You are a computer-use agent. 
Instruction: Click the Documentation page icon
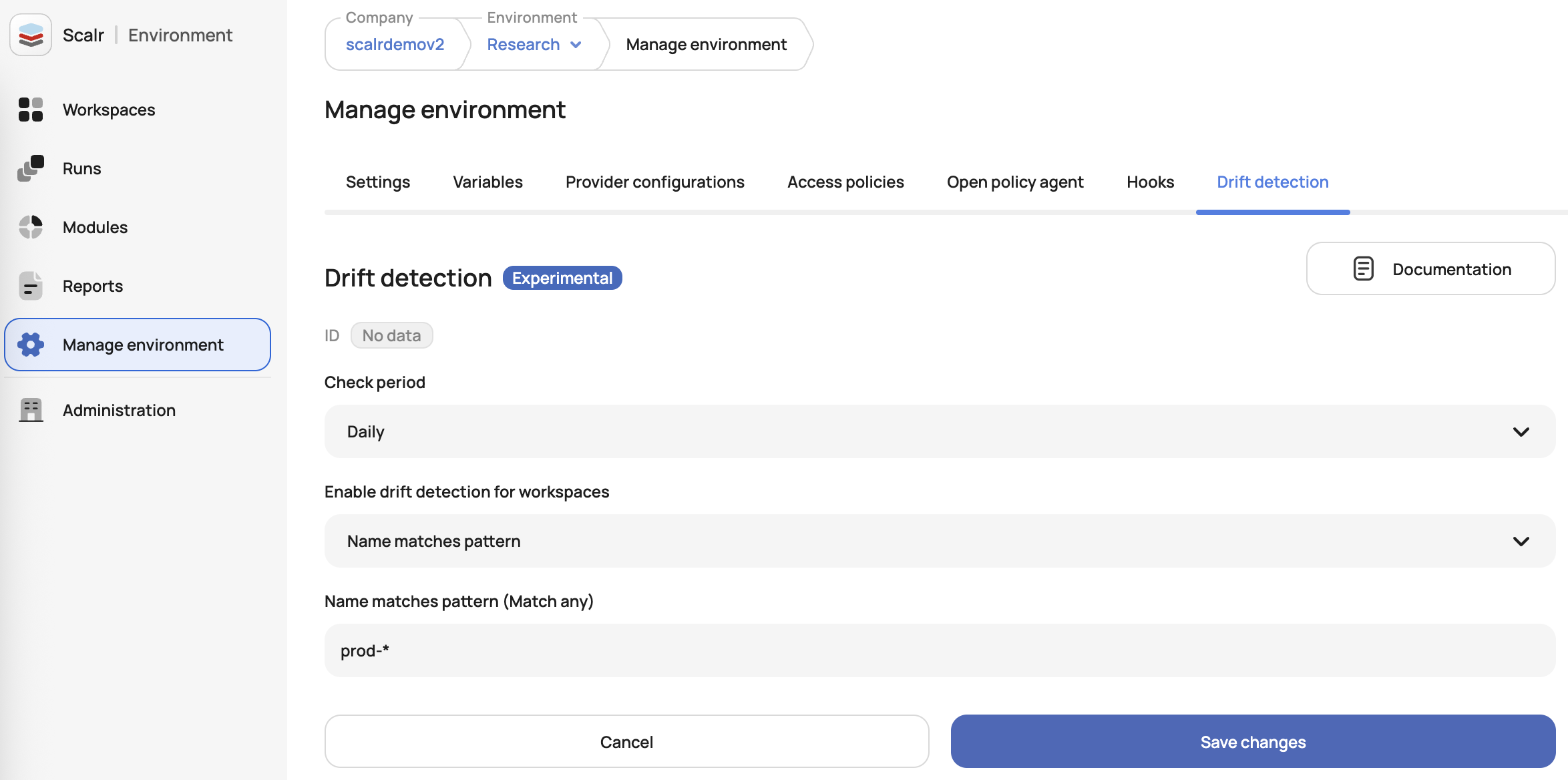pyautogui.click(x=1363, y=268)
